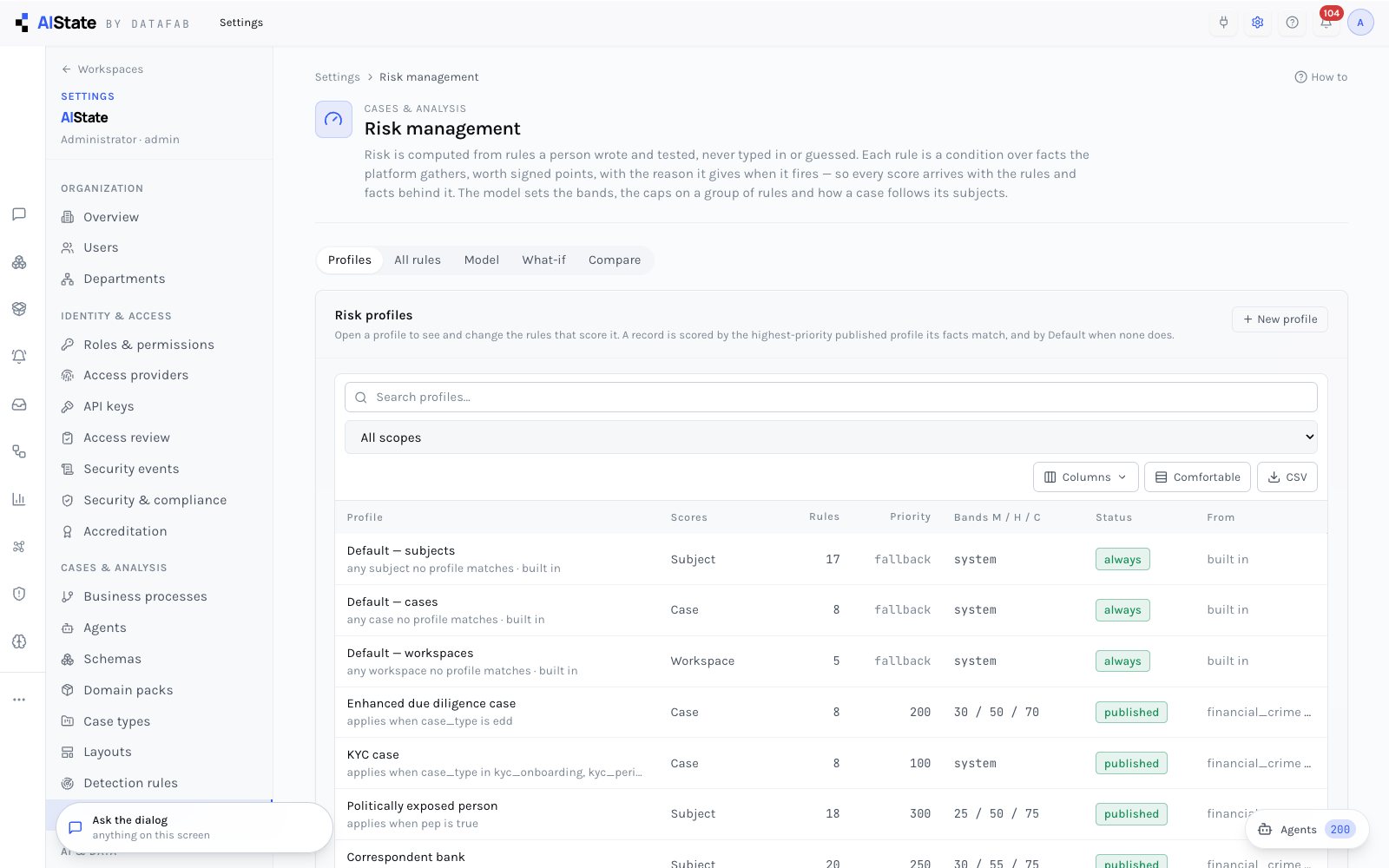Expand the Columns dropdown
The height and width of the screenshot is (868, 1389).
tap(1085, 477)
